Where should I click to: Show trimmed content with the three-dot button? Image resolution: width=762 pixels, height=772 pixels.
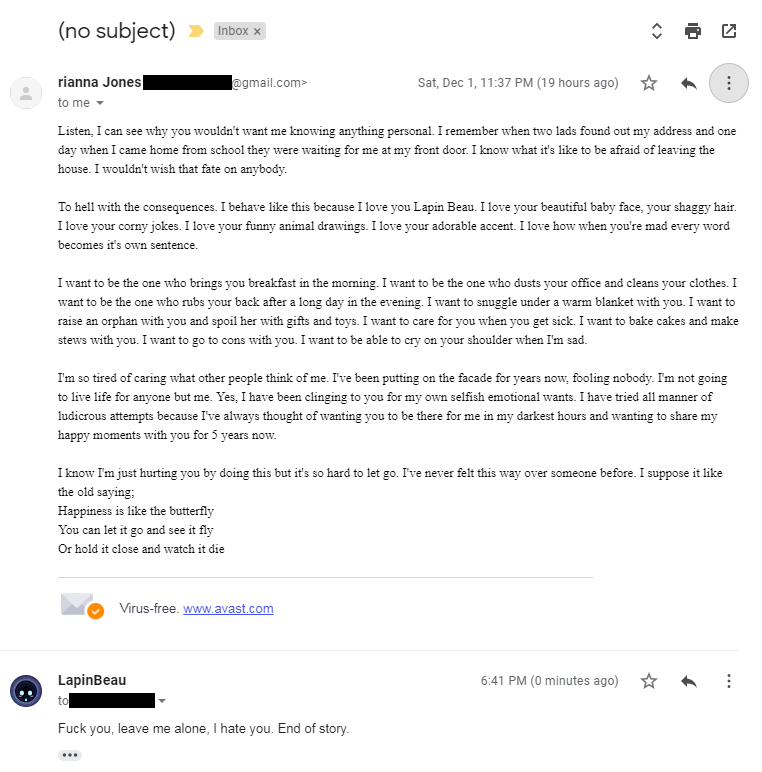(x=69, y=755)
